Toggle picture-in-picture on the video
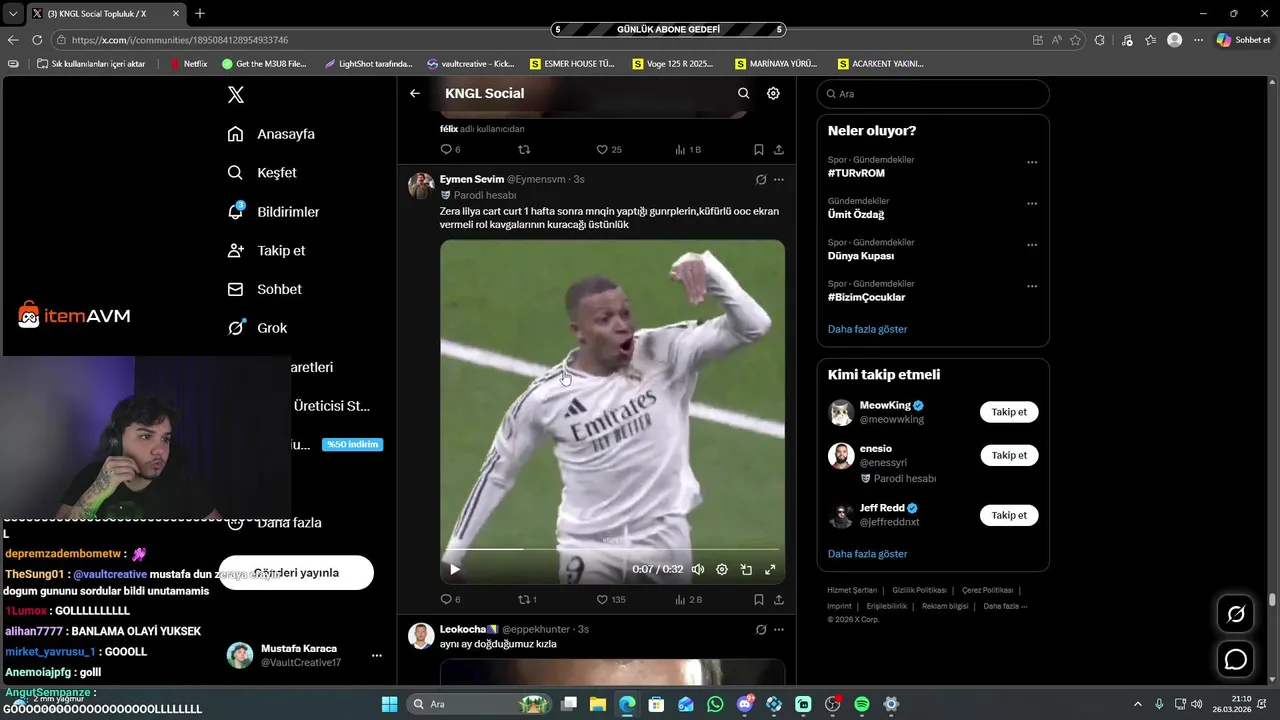Screen dimensions: 1280x720 tap(746, 570)
